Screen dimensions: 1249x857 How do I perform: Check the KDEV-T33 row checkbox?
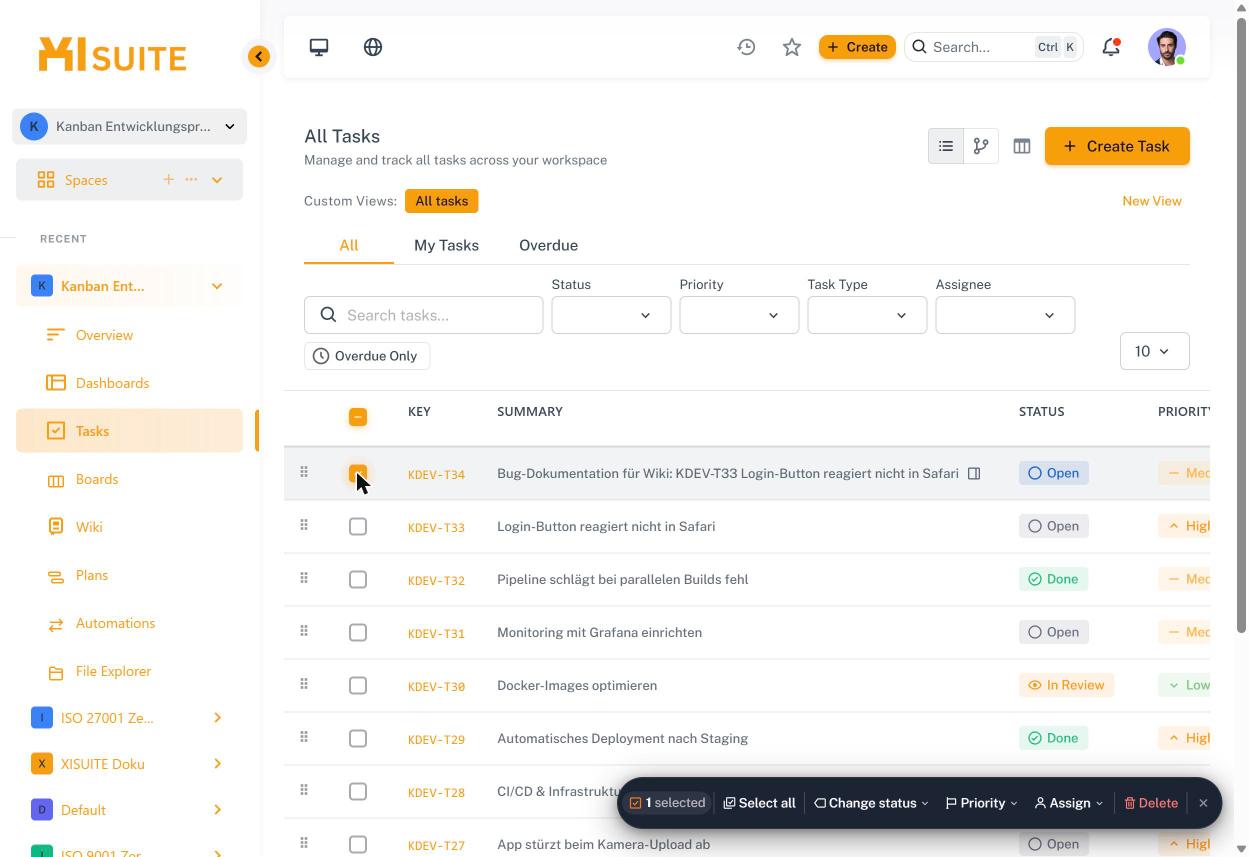[358, 526]
